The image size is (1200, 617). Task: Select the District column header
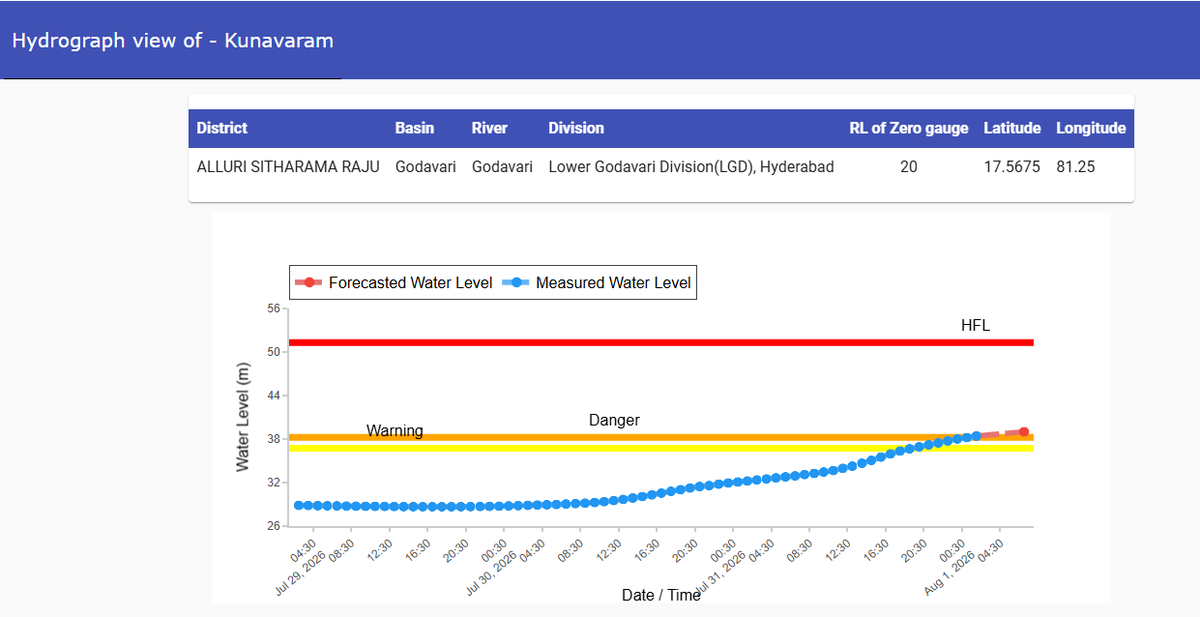[x=222, y=128]
